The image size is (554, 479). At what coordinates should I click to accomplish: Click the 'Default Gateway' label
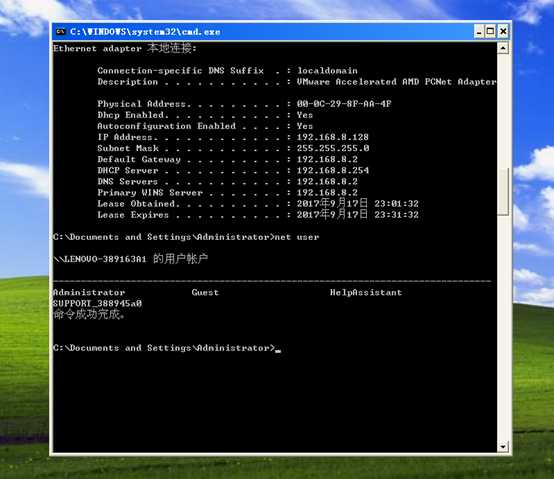pyautogui.click(x=139, y=159)
